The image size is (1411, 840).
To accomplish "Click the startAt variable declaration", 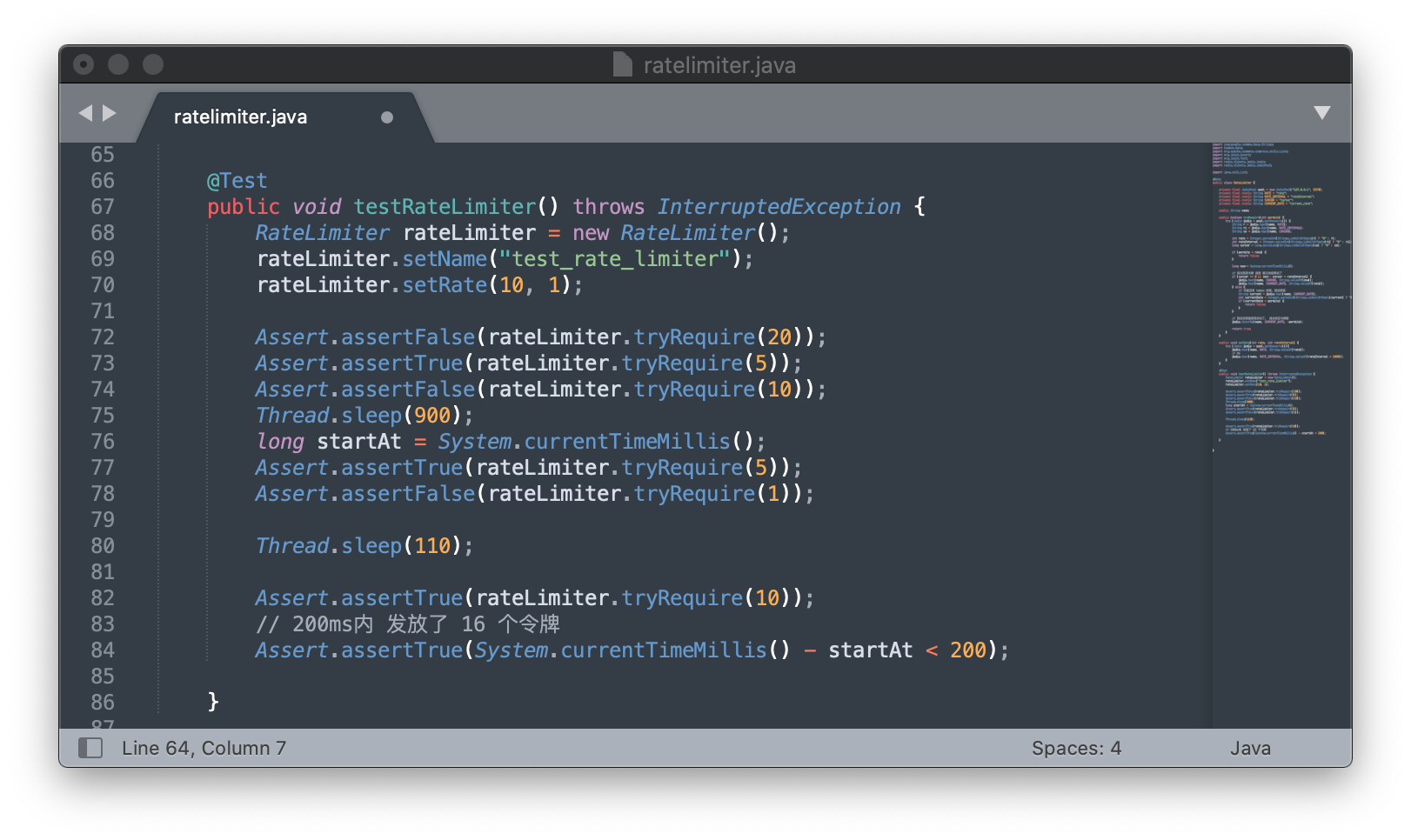I will click(x=359, y=442).
